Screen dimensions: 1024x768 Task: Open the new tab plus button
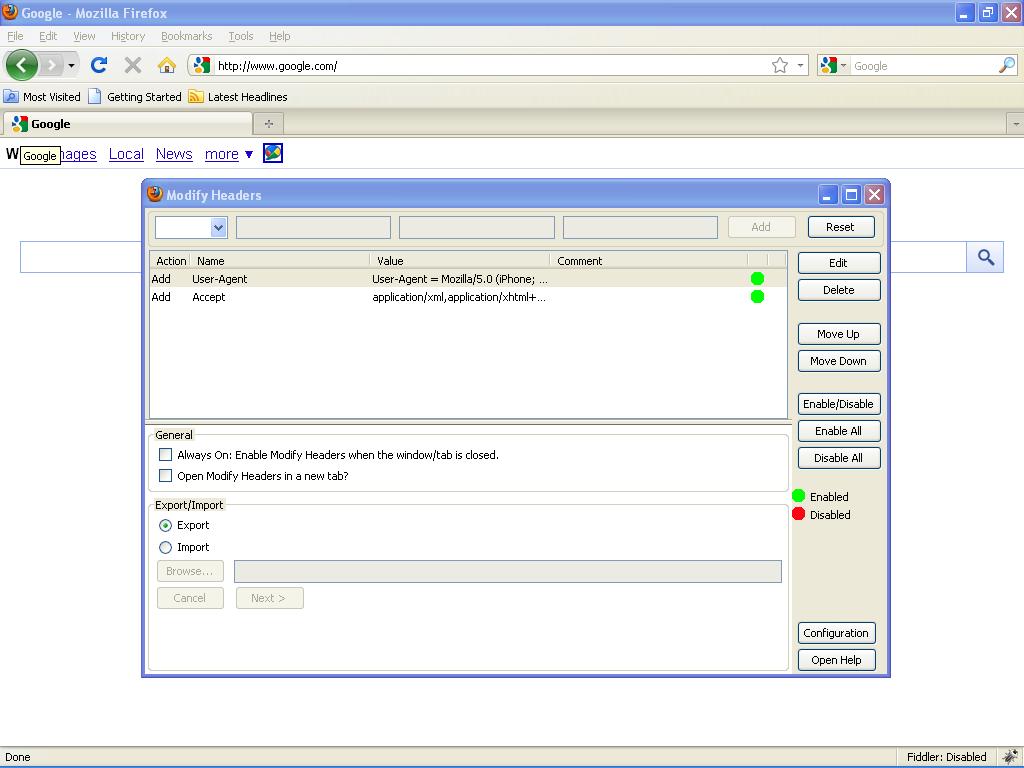point(268,124)
